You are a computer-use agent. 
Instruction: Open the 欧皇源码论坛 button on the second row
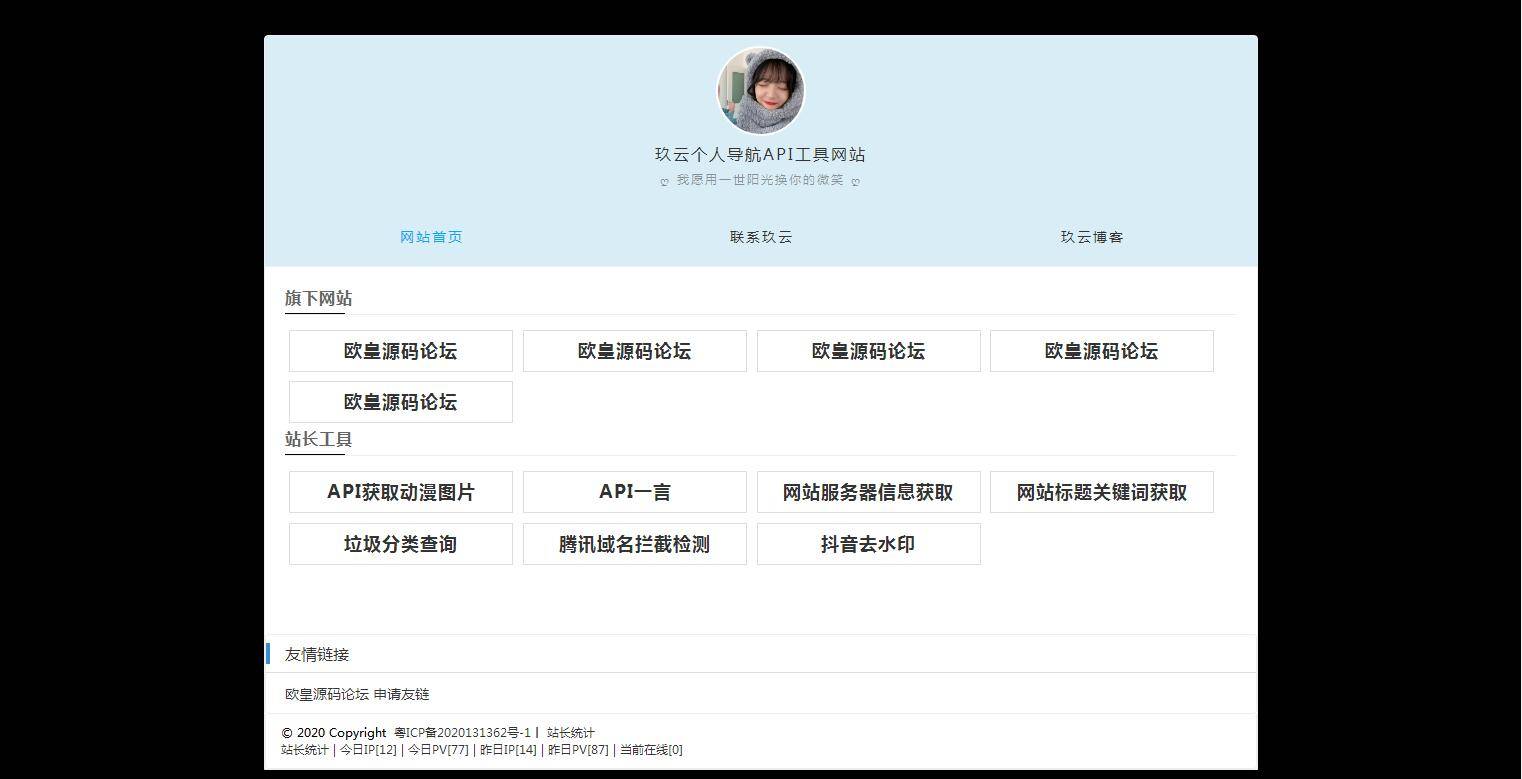(x=400, y=402)
